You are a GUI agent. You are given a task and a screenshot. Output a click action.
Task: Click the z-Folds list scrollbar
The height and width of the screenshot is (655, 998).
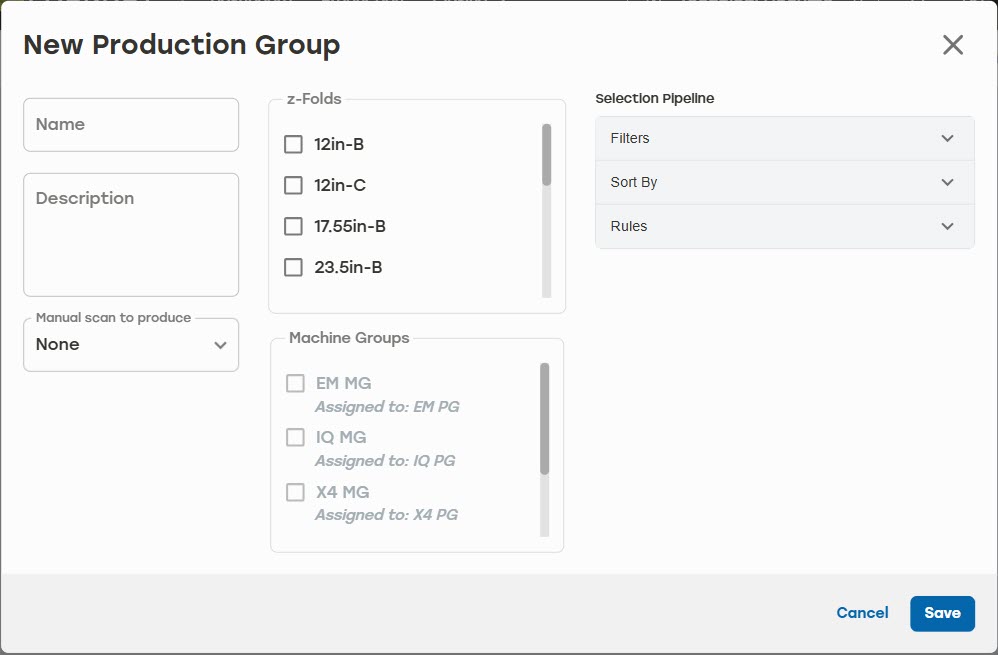pos(546,155)
